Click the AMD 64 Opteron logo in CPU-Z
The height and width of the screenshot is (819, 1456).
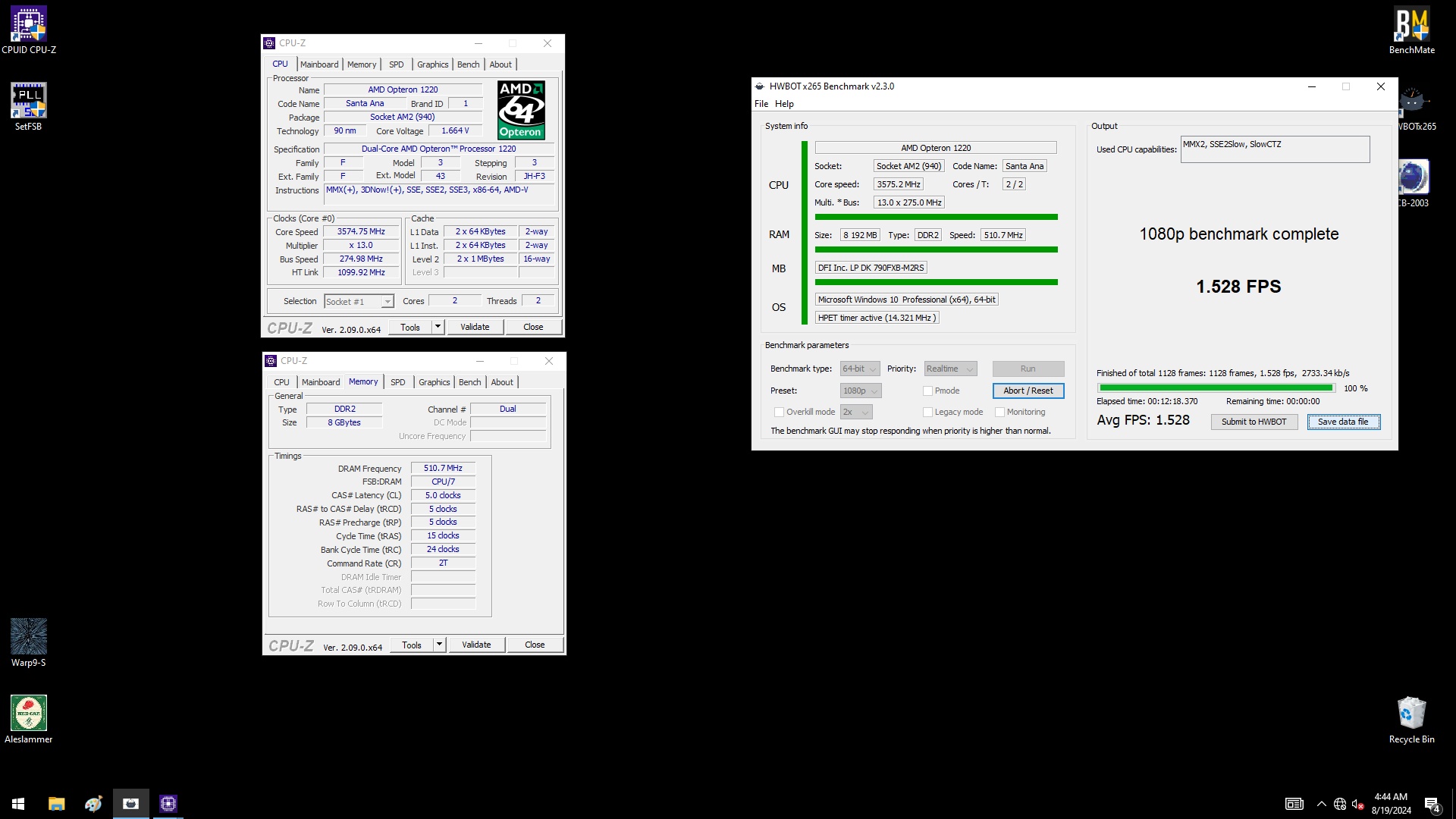pos(521,110)
